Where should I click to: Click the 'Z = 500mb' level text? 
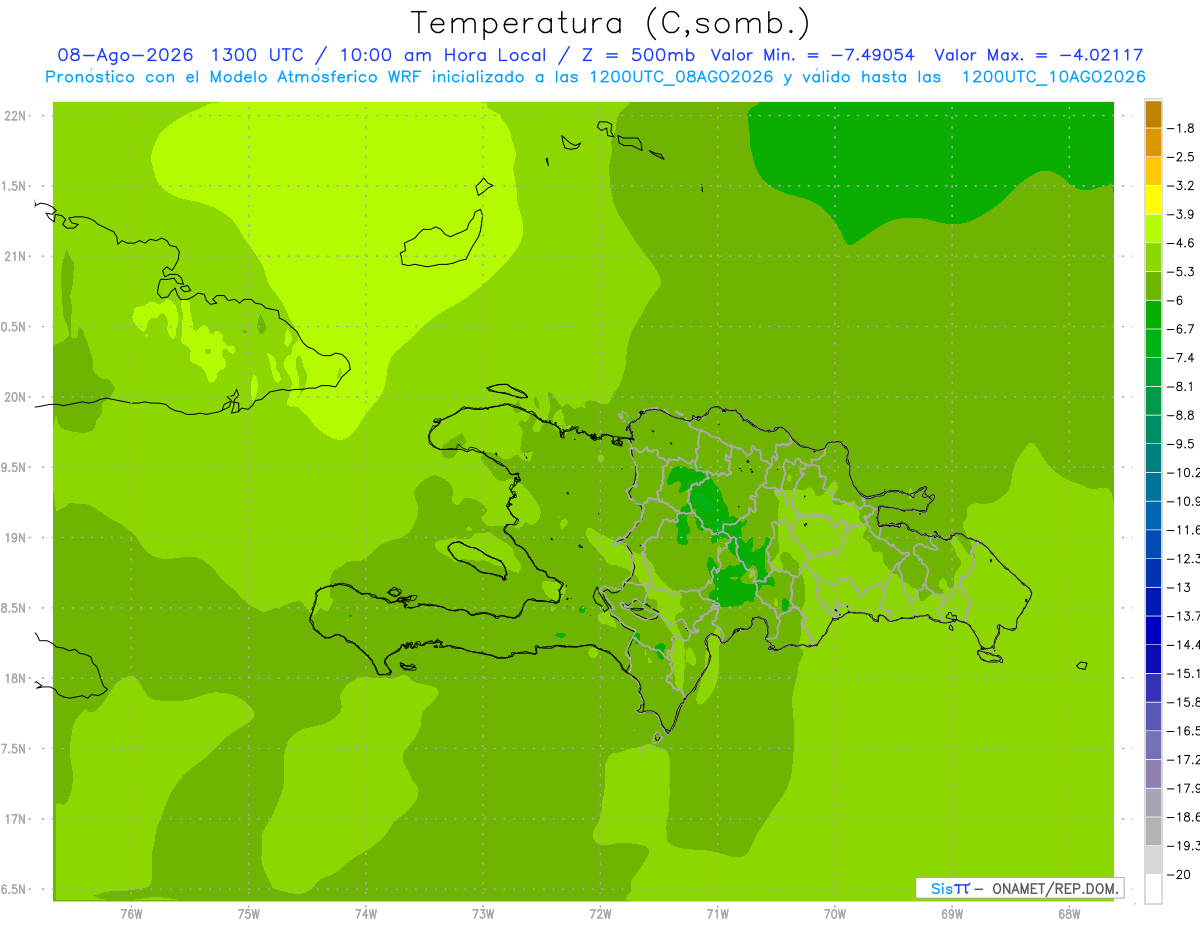point(636,55)
